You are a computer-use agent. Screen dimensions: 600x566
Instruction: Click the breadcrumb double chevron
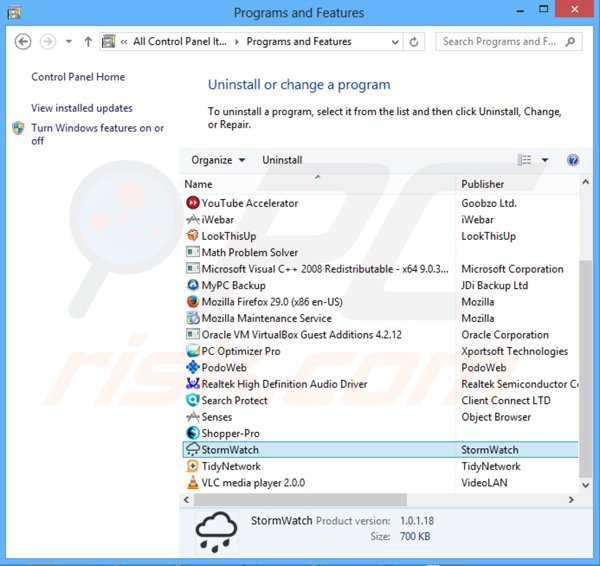pyautogui.click(x=124, y=42)
